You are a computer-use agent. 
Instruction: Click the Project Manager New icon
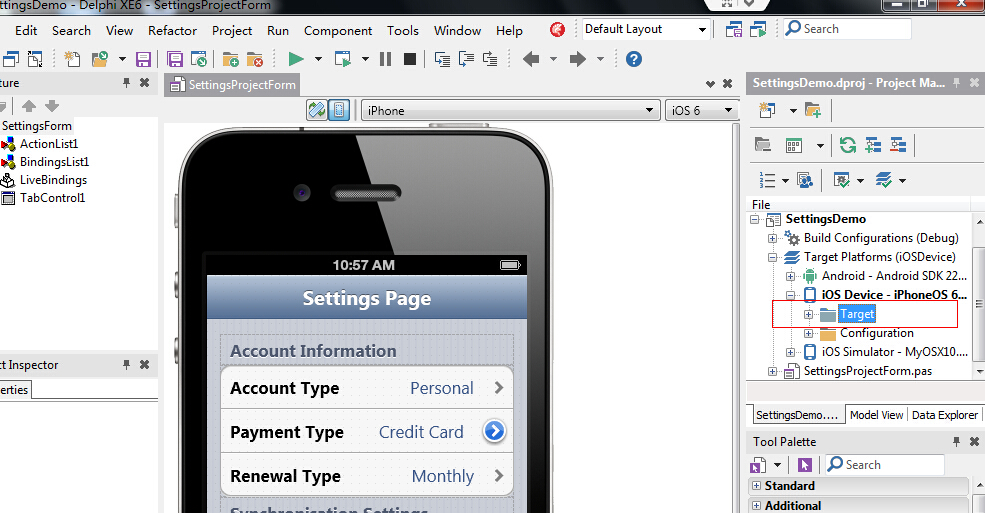[767, 111]
